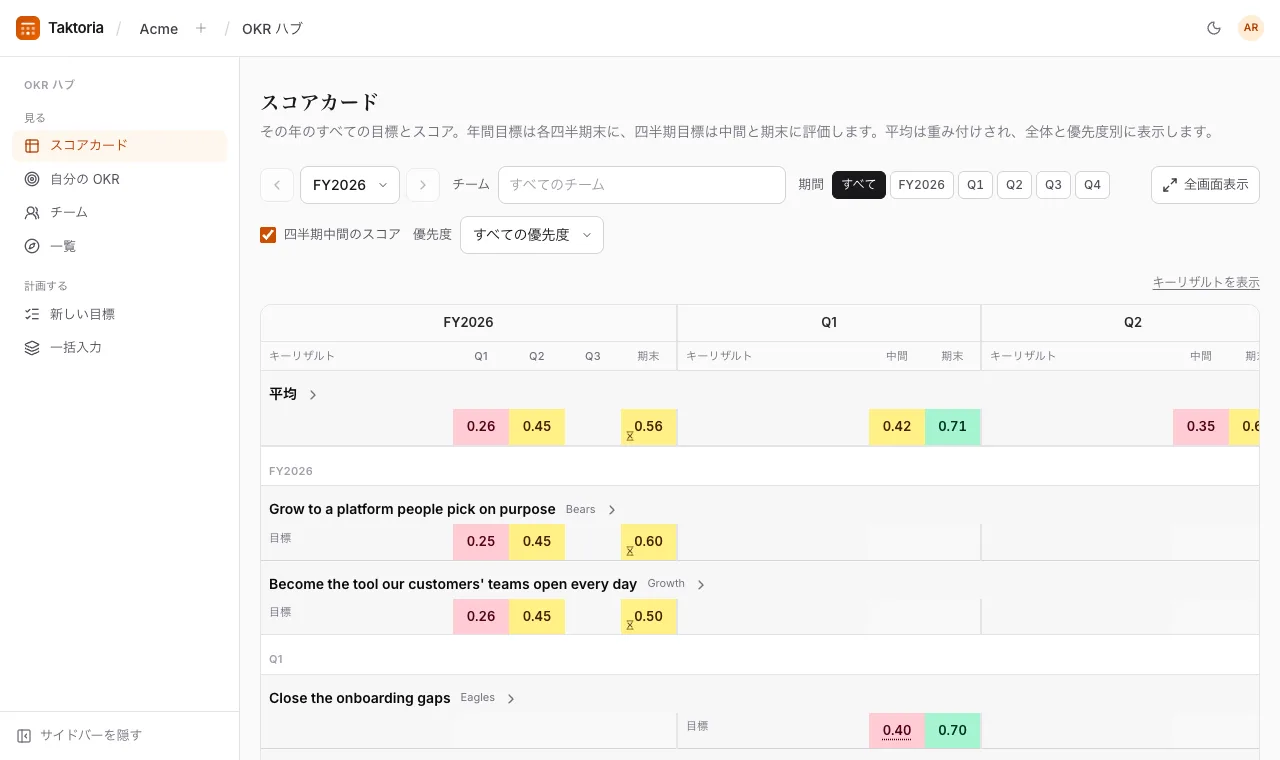This screenshot has width=1280, height=760.
Task: Select the Q2 period filter
Action: (x=1014, y=185)
